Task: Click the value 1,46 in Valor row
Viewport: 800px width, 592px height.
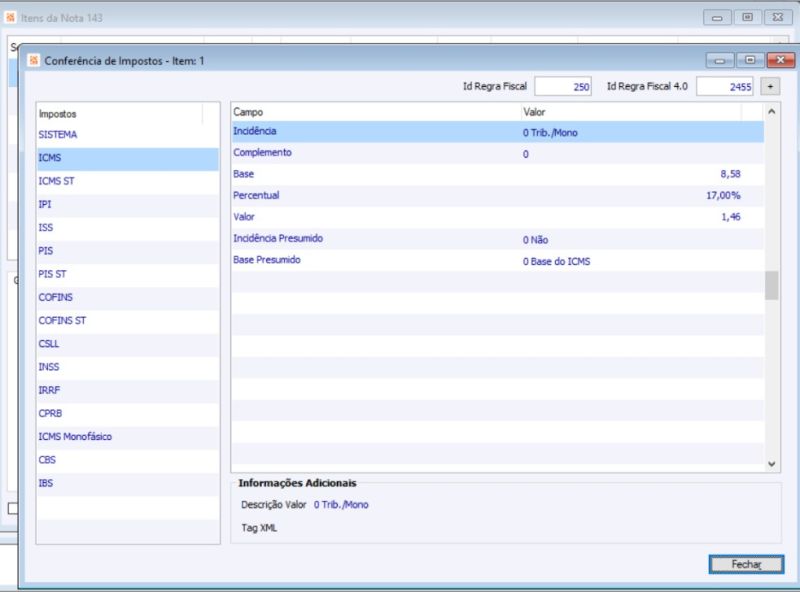Action: pos(731,217)
